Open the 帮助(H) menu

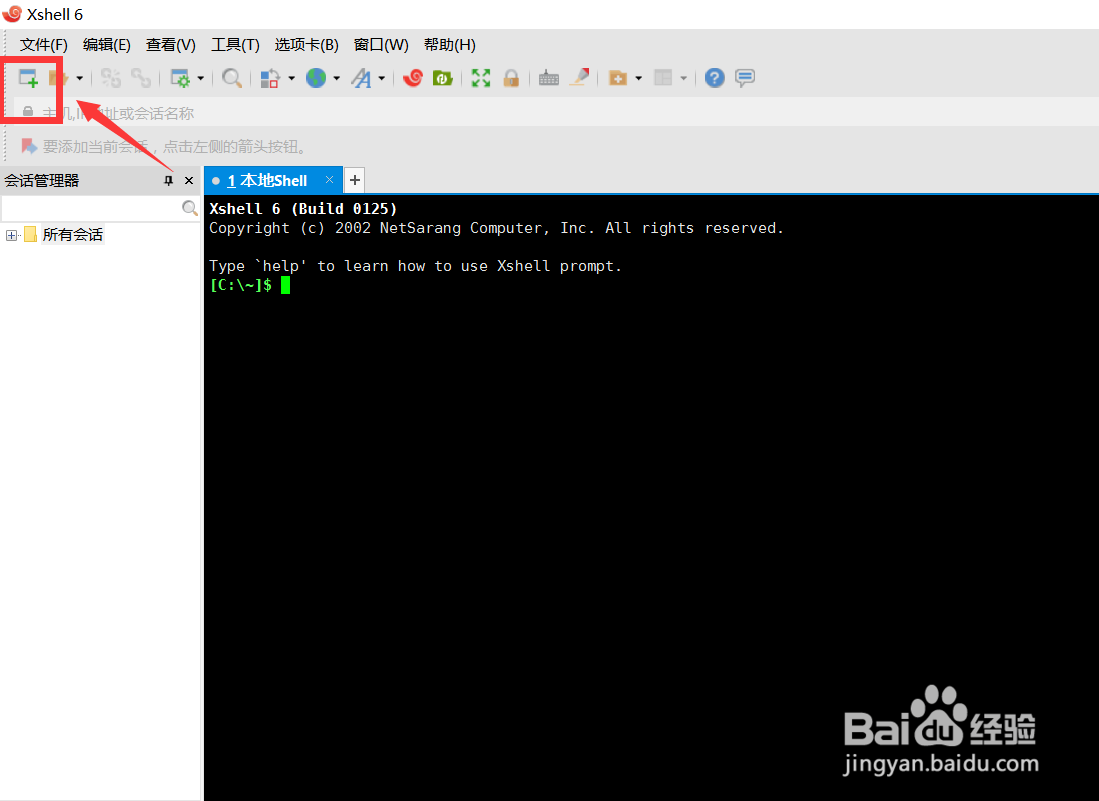point(449,45)
